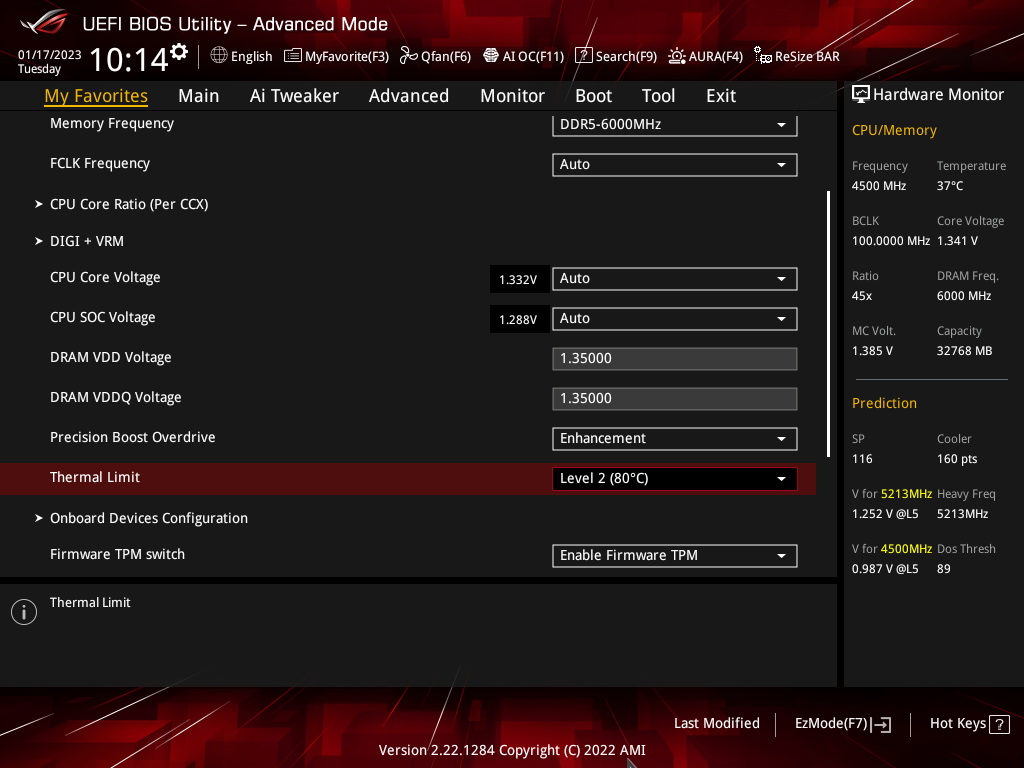1024x768 pixels.
Task: Open Search(F9) question mark icon
Action: [x=583, y=56]
